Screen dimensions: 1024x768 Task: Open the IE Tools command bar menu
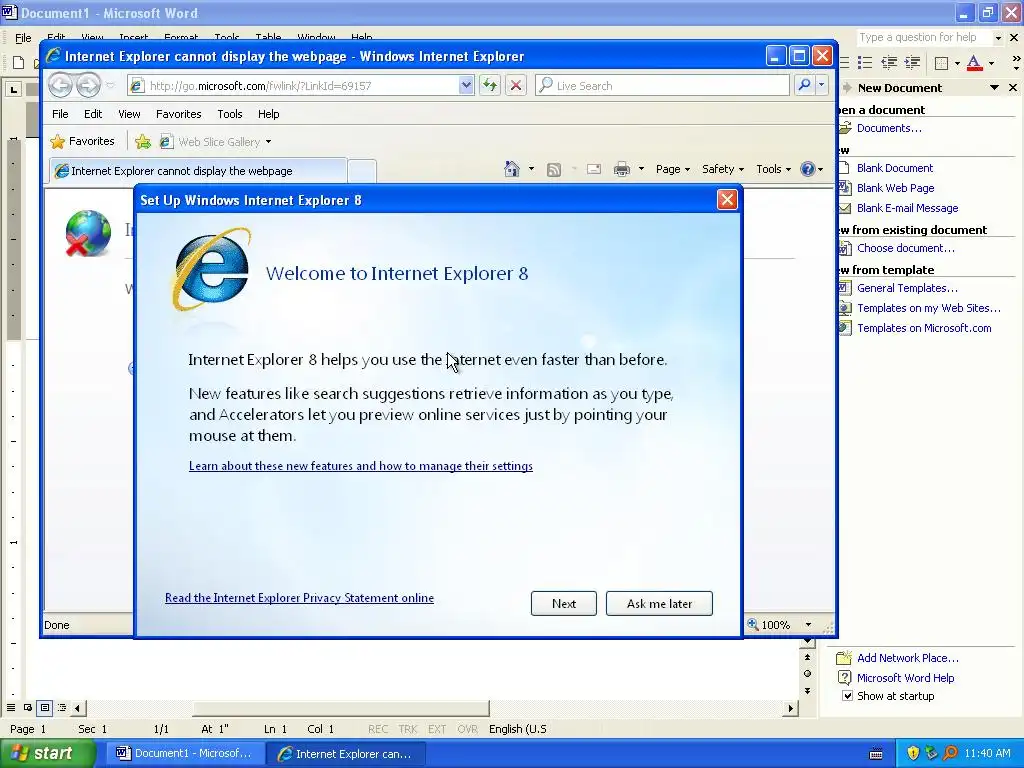[773, 169]
